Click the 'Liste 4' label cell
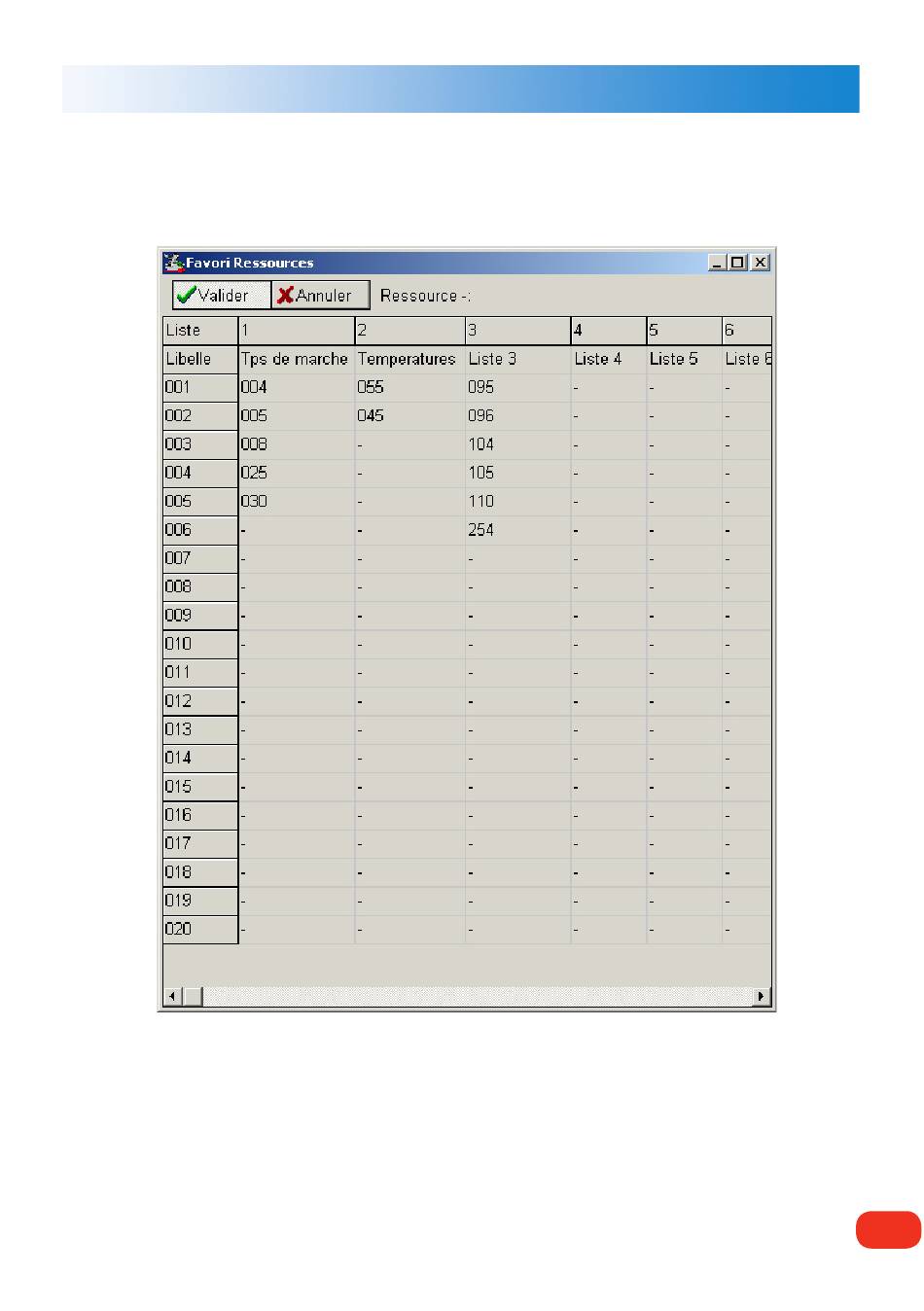 (609, 359)
